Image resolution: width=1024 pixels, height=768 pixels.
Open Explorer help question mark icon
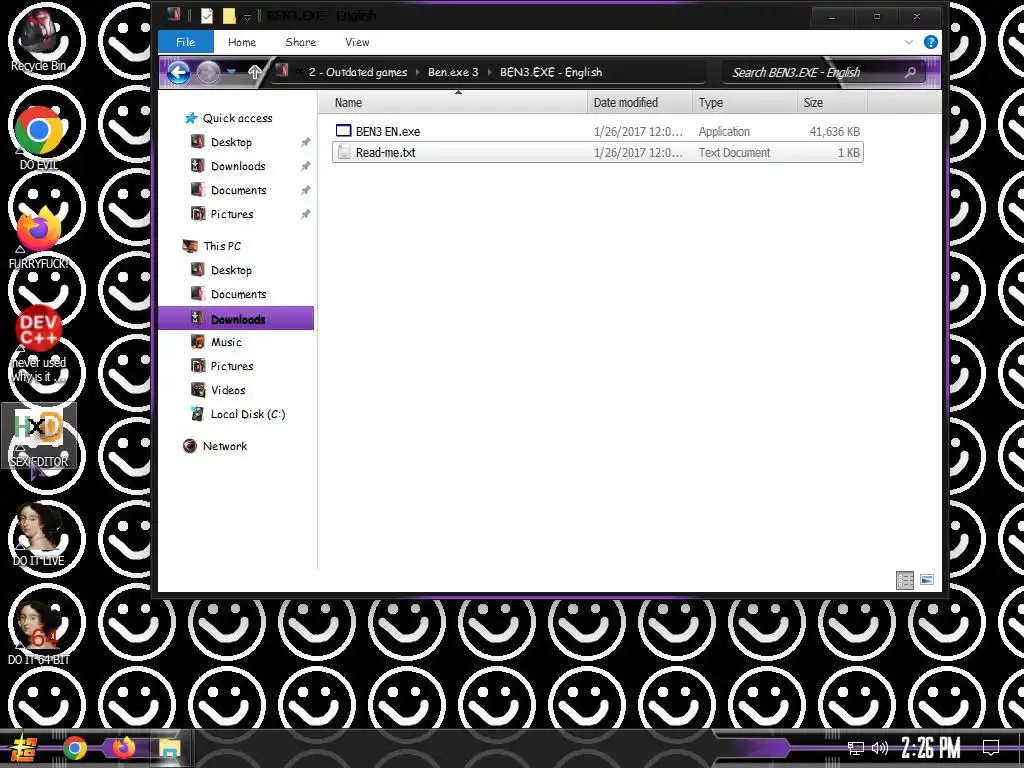tap(931, 42)
